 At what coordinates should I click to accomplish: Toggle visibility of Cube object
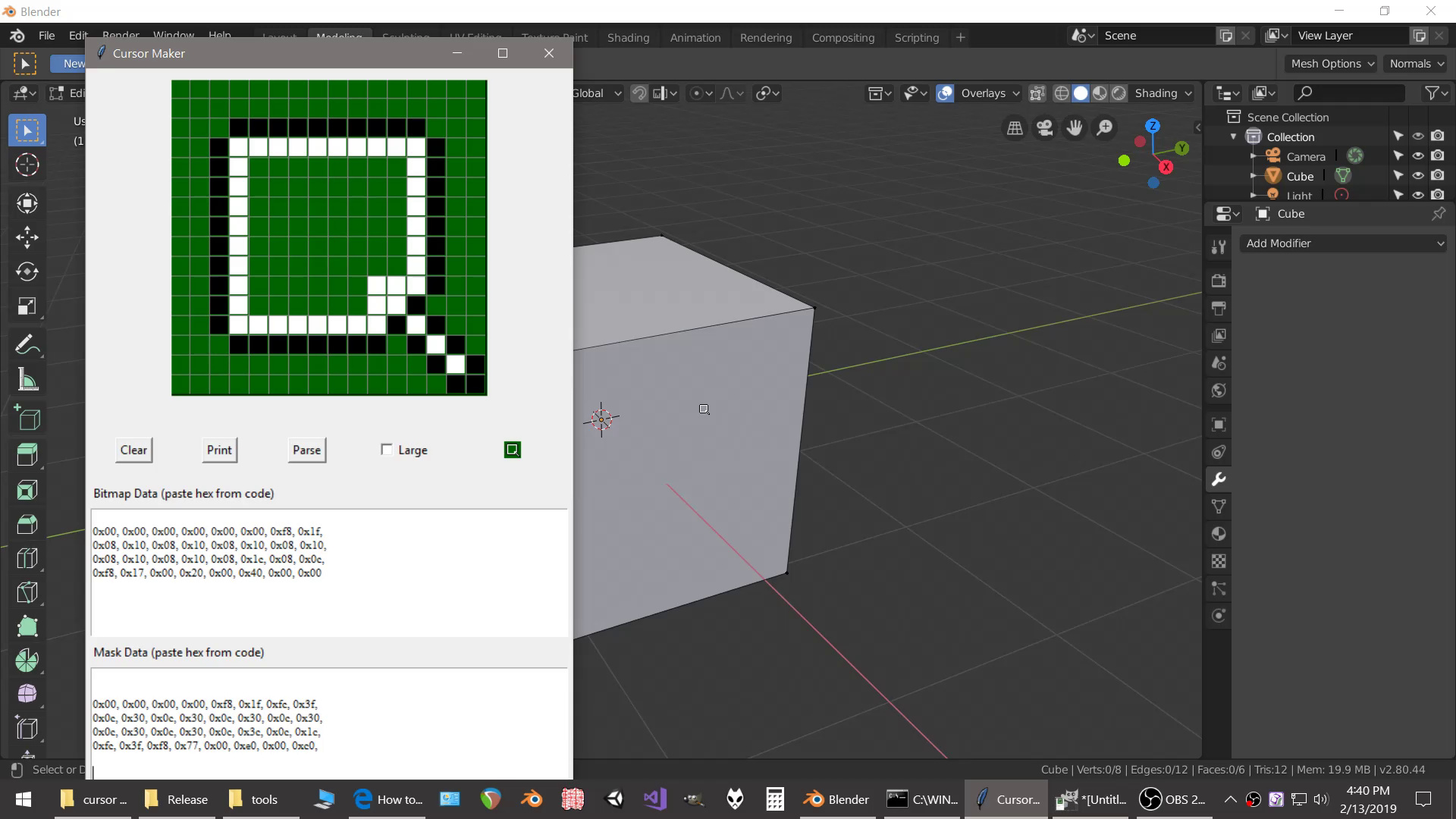[1419, 176]
